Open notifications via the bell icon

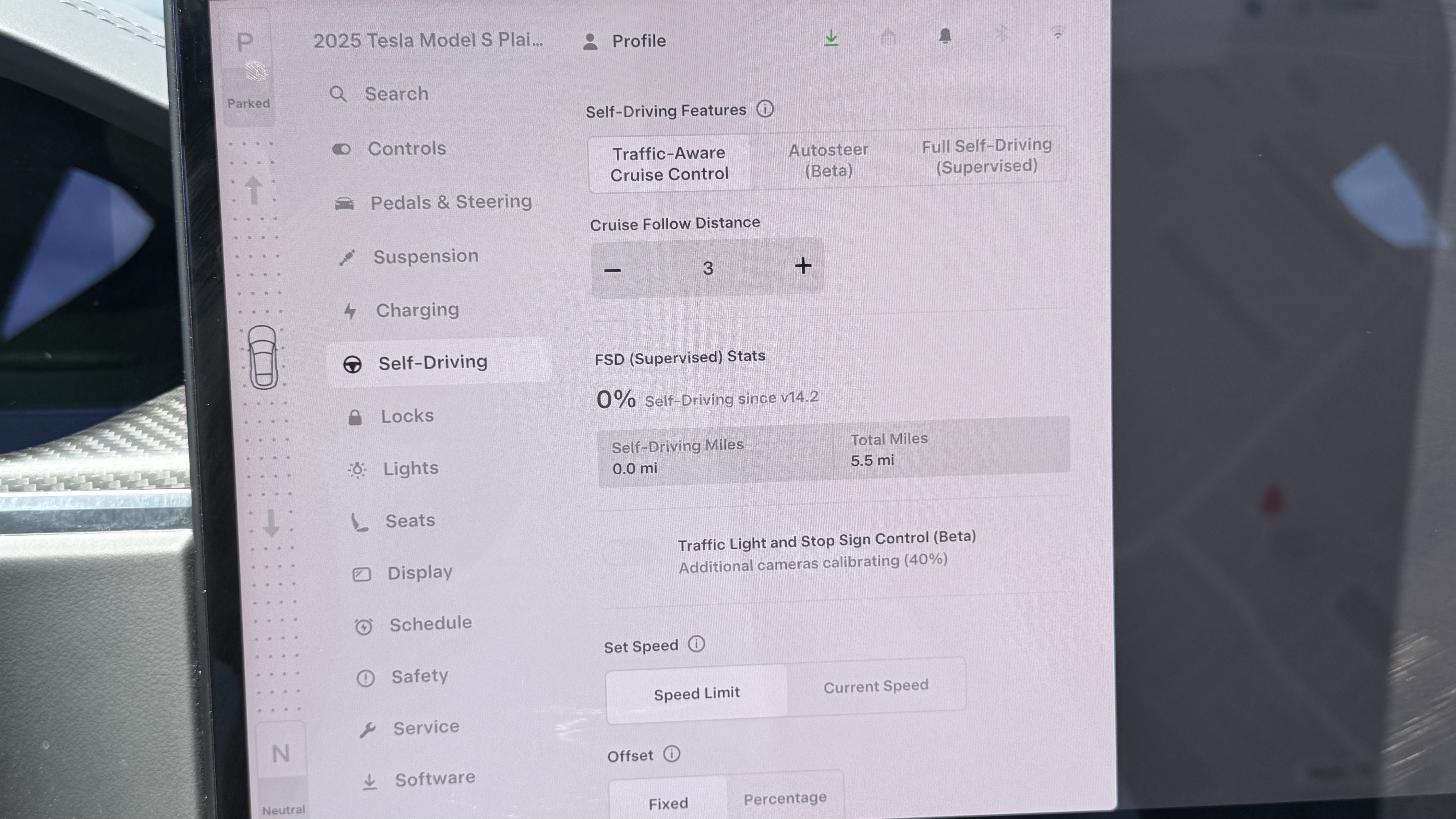pyautogui.click(x=945, y=36)
